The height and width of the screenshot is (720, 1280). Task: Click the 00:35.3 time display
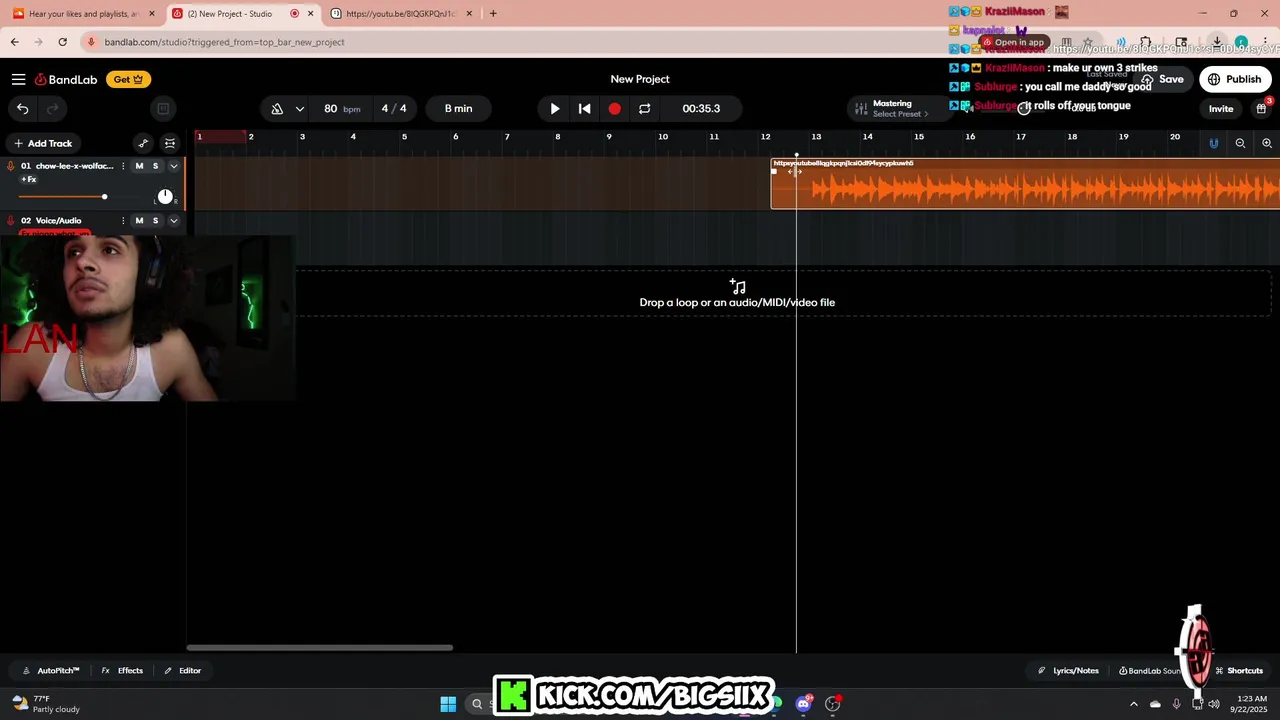tap(701, 108)
